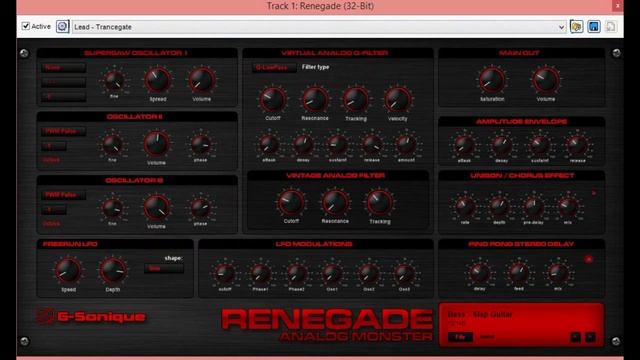Go to the previous preset arrow

tap(576, 337)
